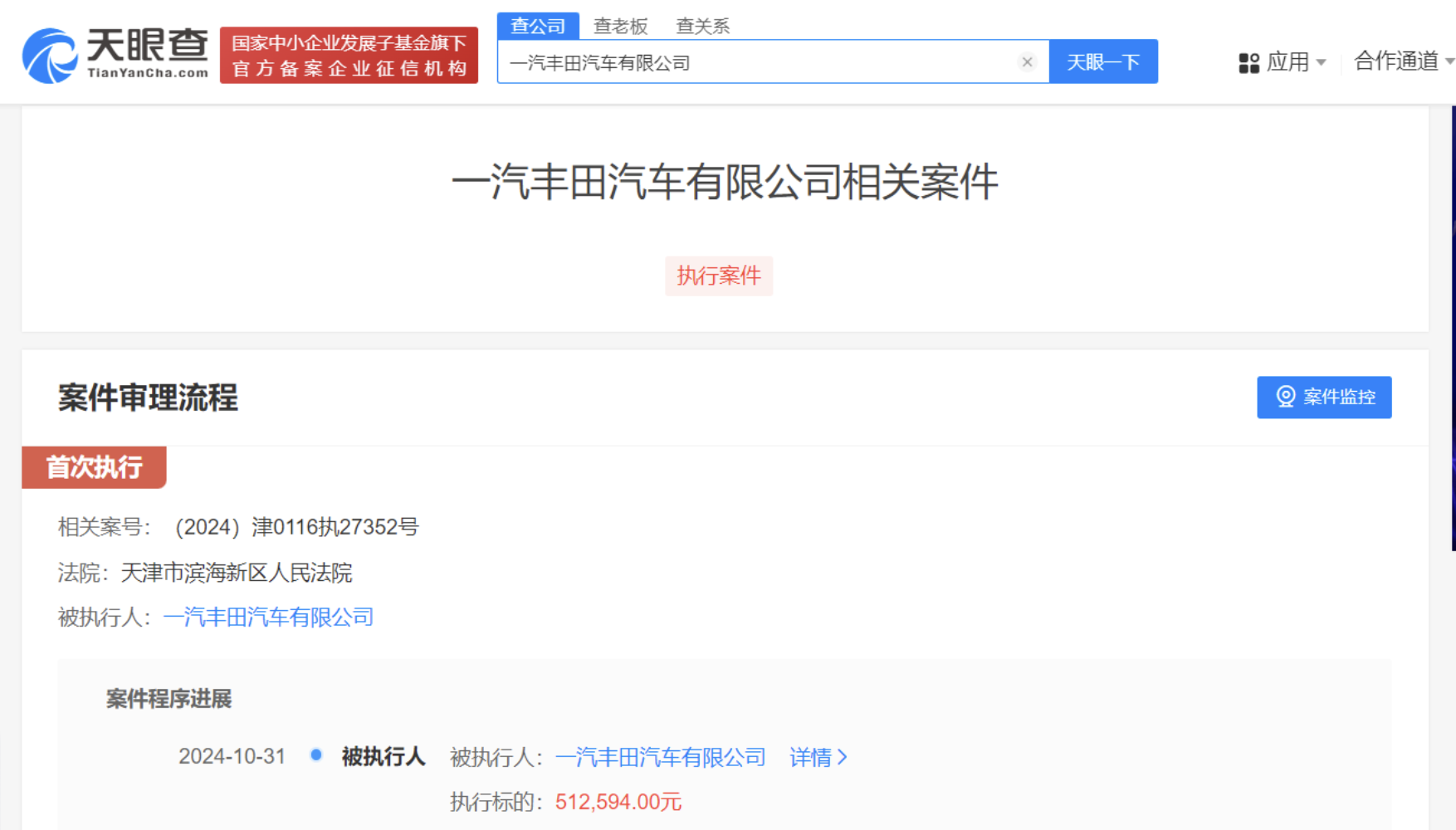Click the TianYanCha logo icon
Viewport: 1456px width, 830px height.
[x=49, y=56]
